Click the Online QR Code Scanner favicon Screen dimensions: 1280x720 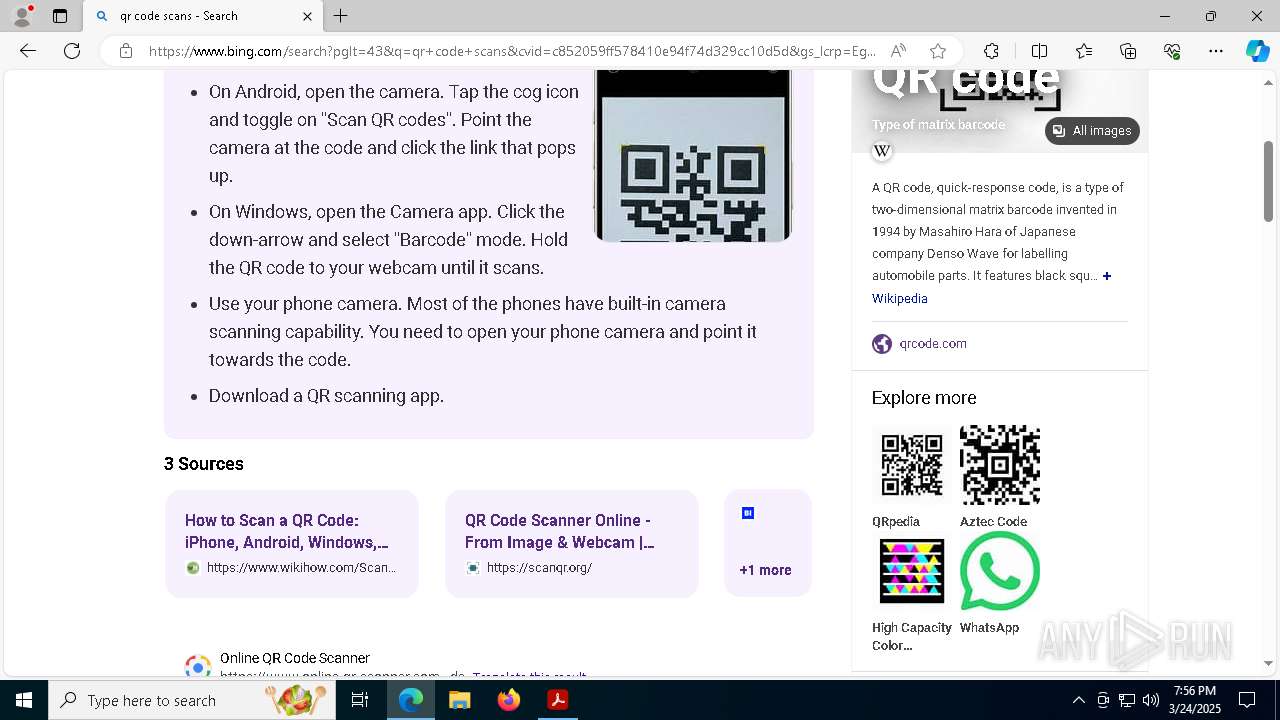[198, 666]
